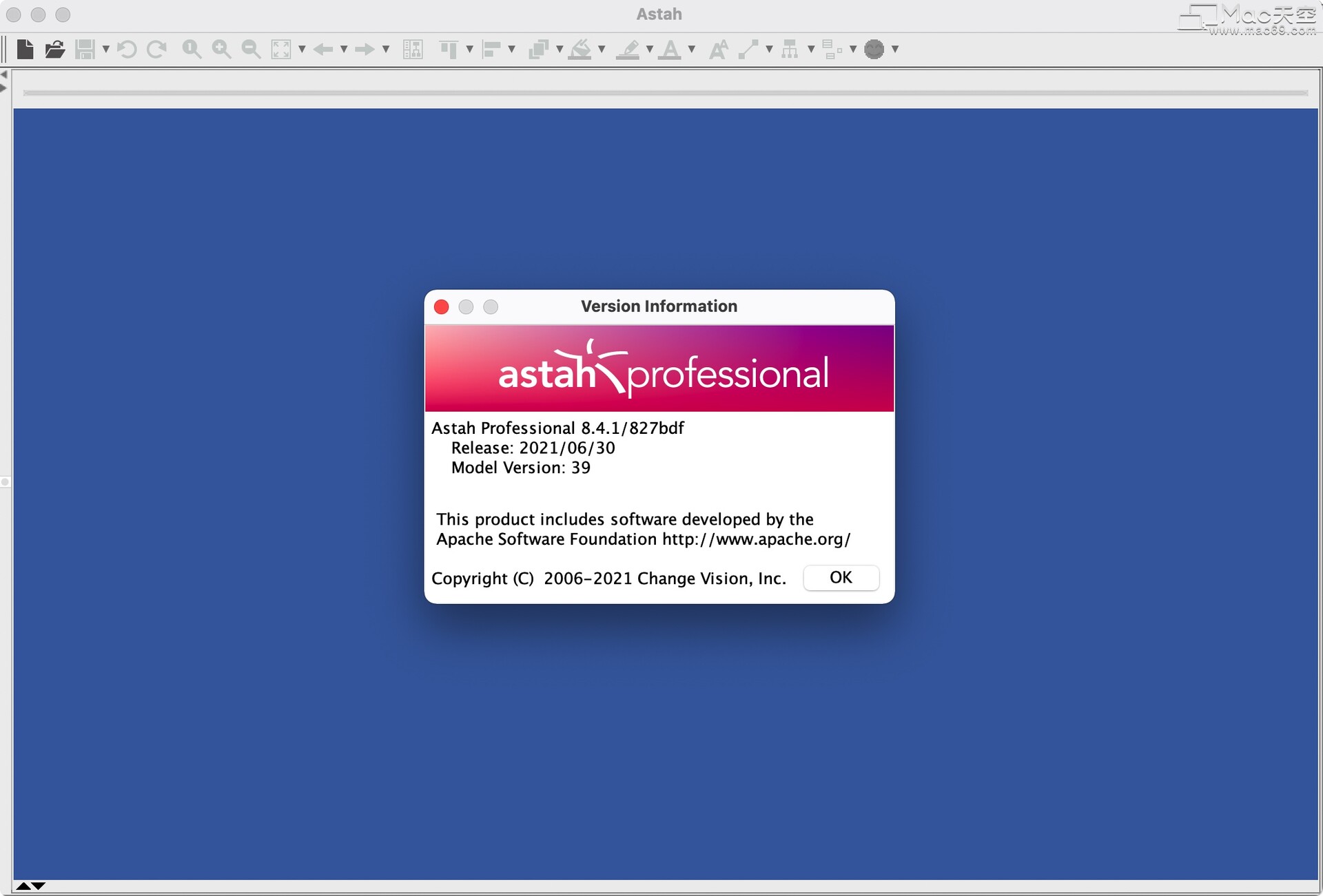Click the Astah Professional 8.4.1/827bdf text

tap(557, 428)
